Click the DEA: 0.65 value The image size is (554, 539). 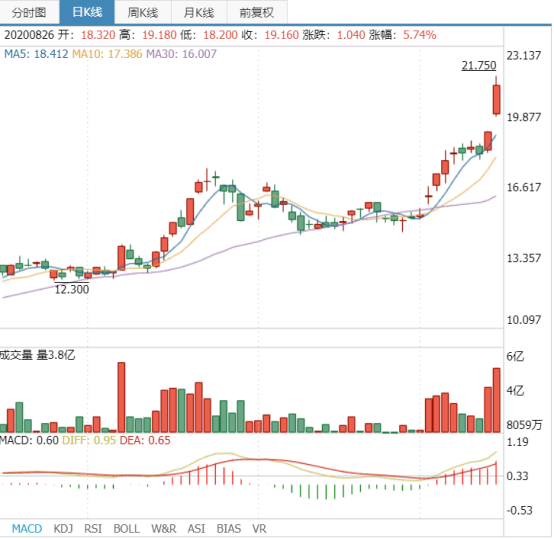pos(145,440)
